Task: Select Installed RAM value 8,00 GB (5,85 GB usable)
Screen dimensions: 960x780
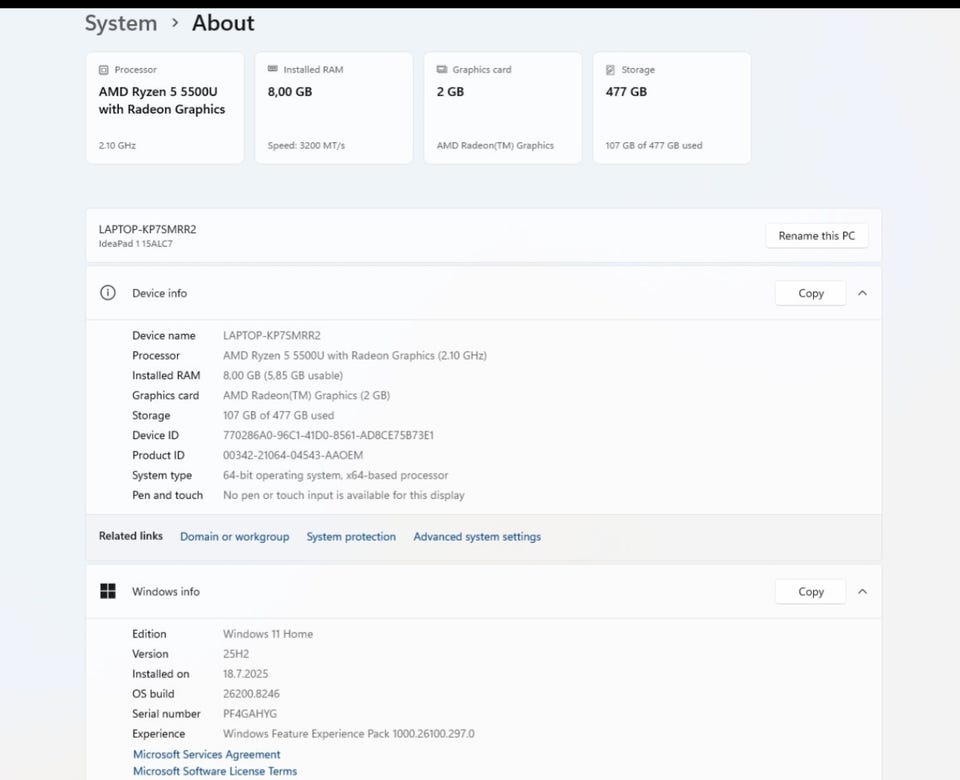Action: (x=283, y=375)
